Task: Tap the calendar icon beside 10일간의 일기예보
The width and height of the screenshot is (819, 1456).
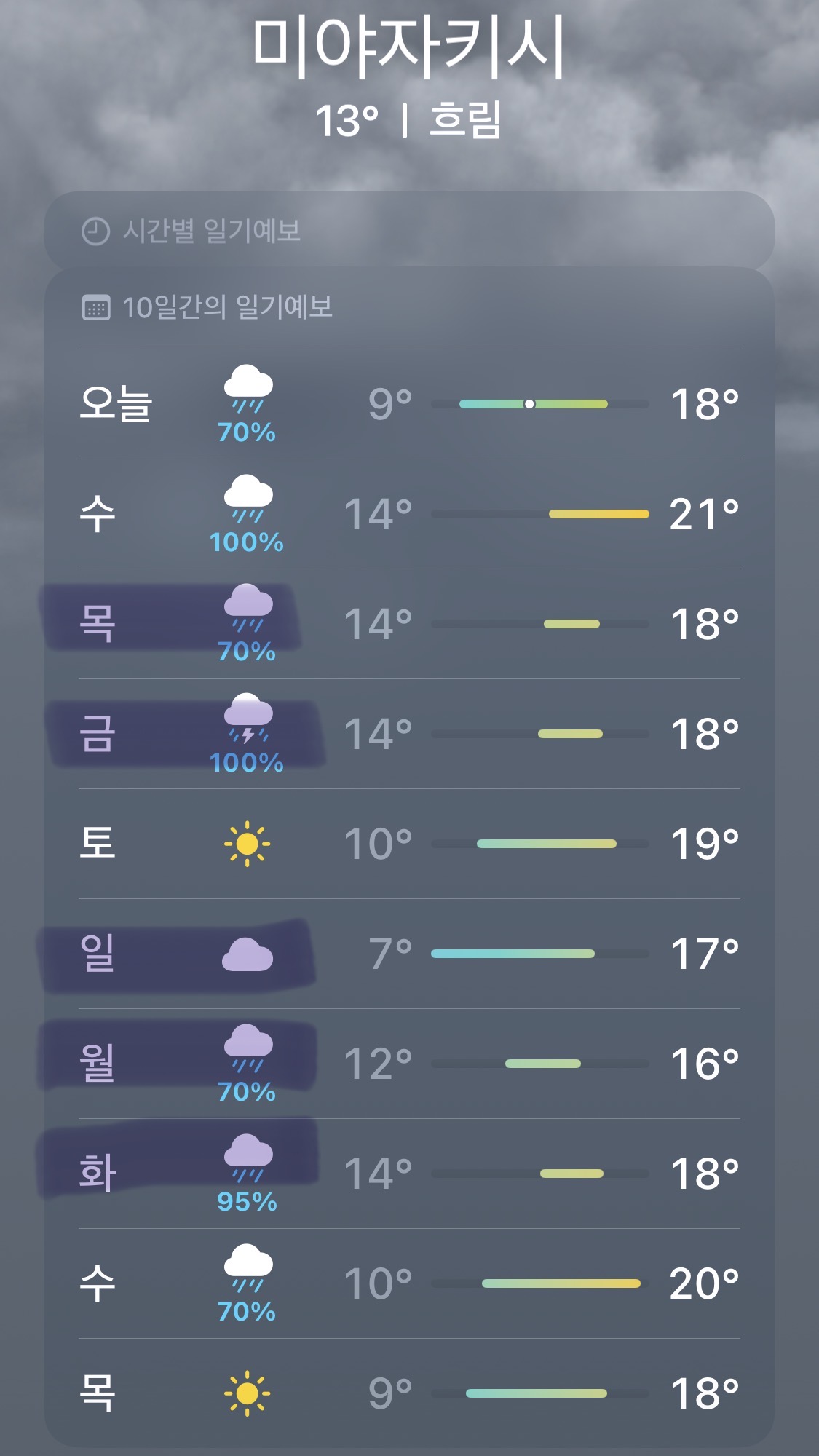Action: point(96,308)
